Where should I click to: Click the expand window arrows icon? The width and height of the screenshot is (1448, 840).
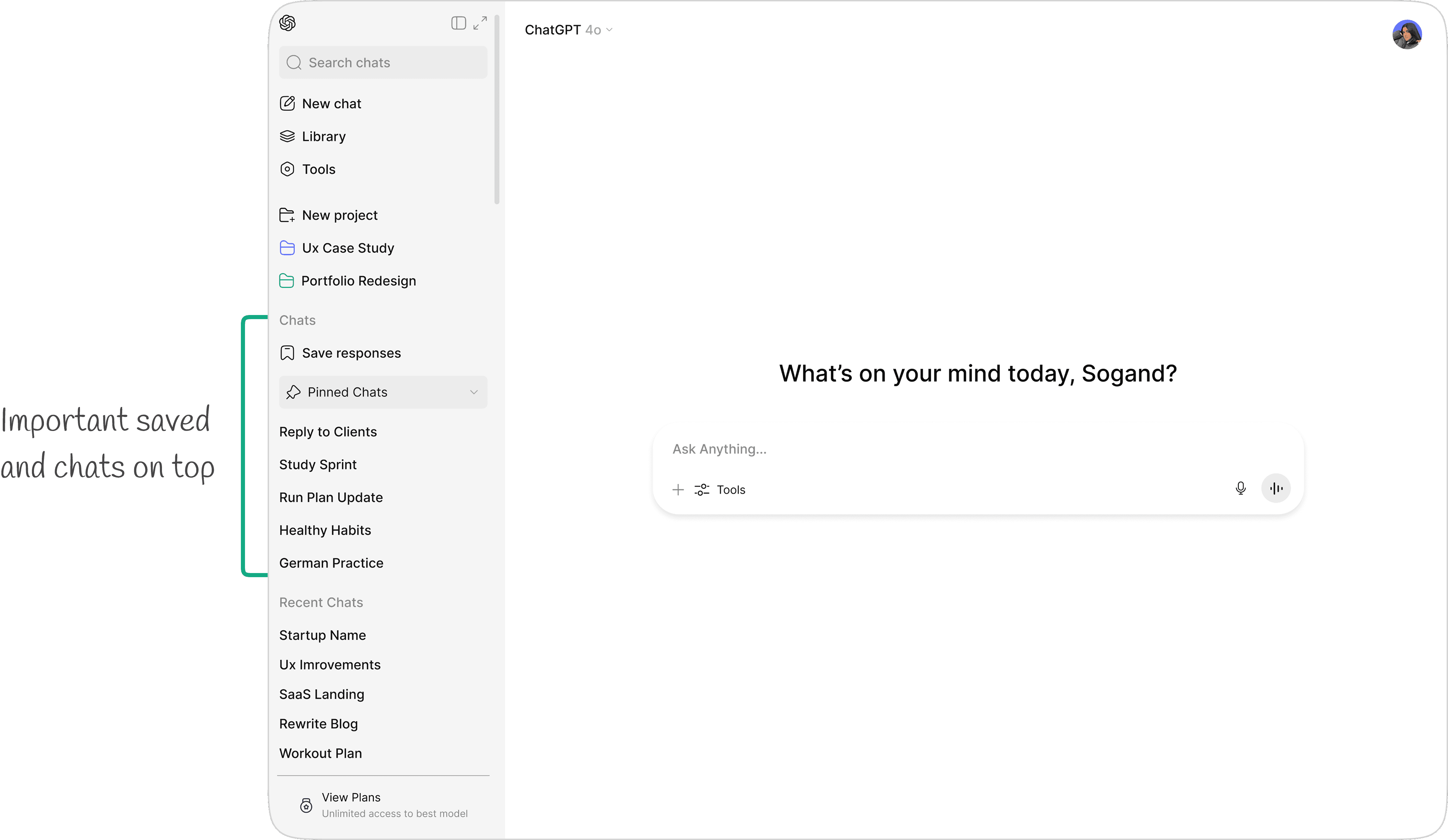480,23
